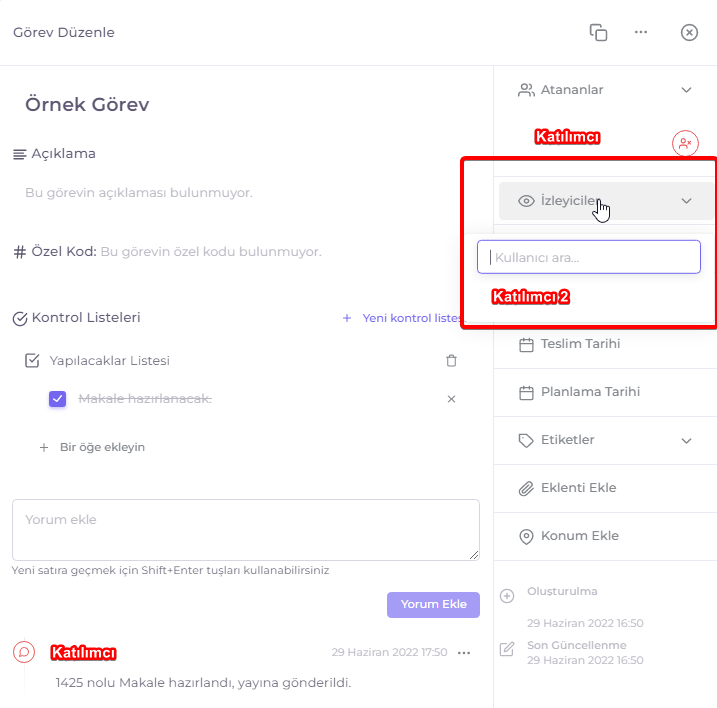Open the three-dot more options menu in header

[641, 32]
